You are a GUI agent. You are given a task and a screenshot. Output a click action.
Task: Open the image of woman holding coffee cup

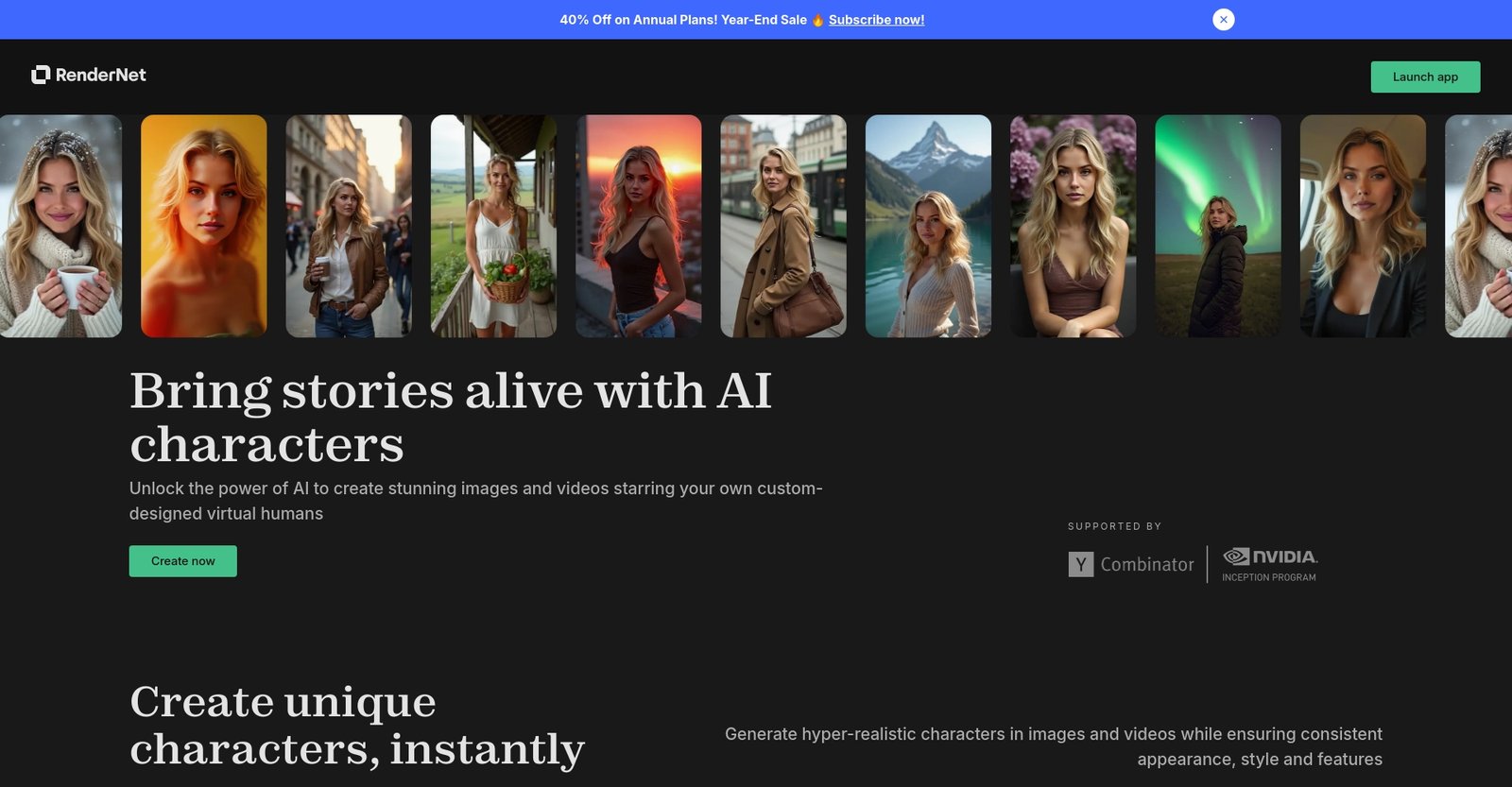[60, 226]
